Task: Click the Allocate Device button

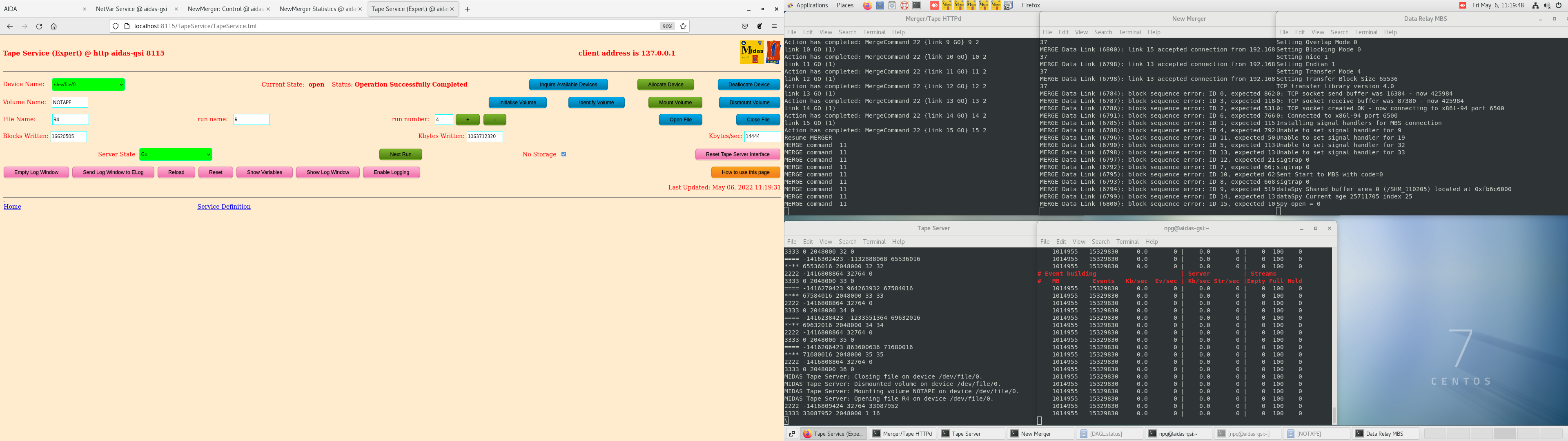Action: [x=665, y=85]
